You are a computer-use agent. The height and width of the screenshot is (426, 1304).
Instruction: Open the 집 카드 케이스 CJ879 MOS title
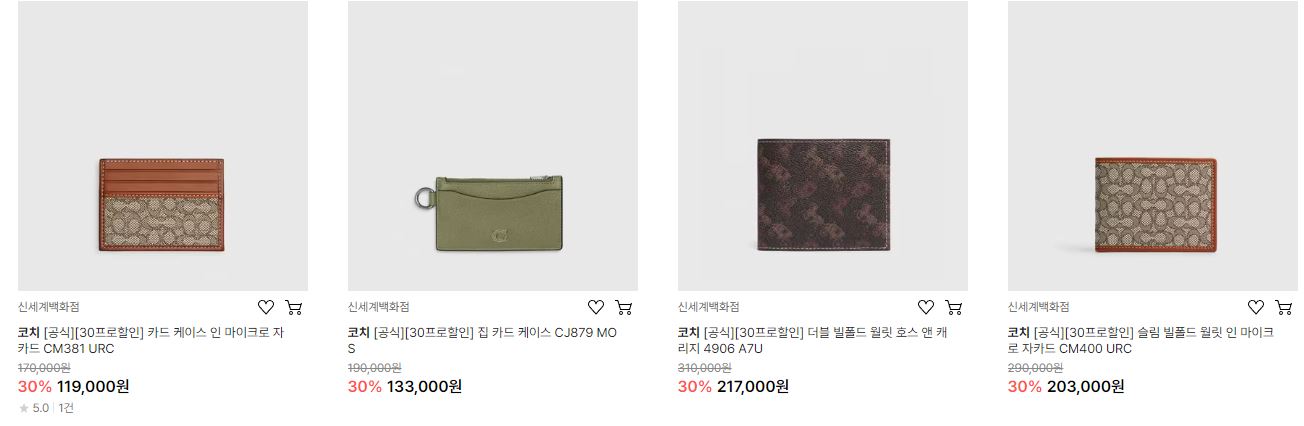point(483,341)
